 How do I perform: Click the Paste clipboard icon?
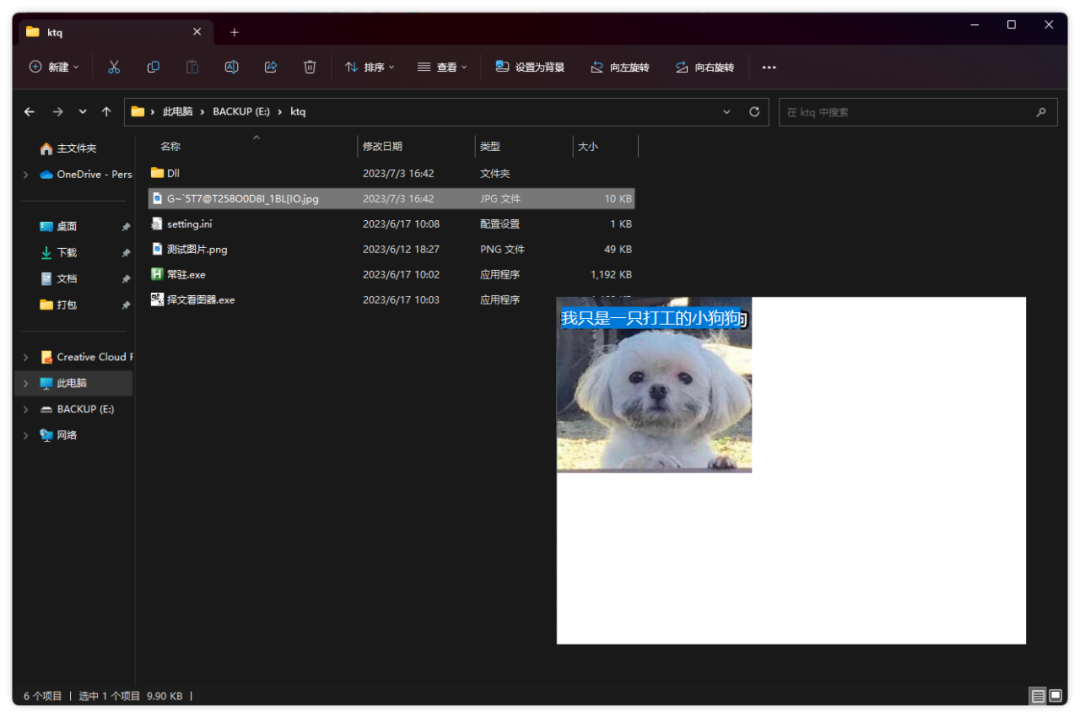coord(192,67)
